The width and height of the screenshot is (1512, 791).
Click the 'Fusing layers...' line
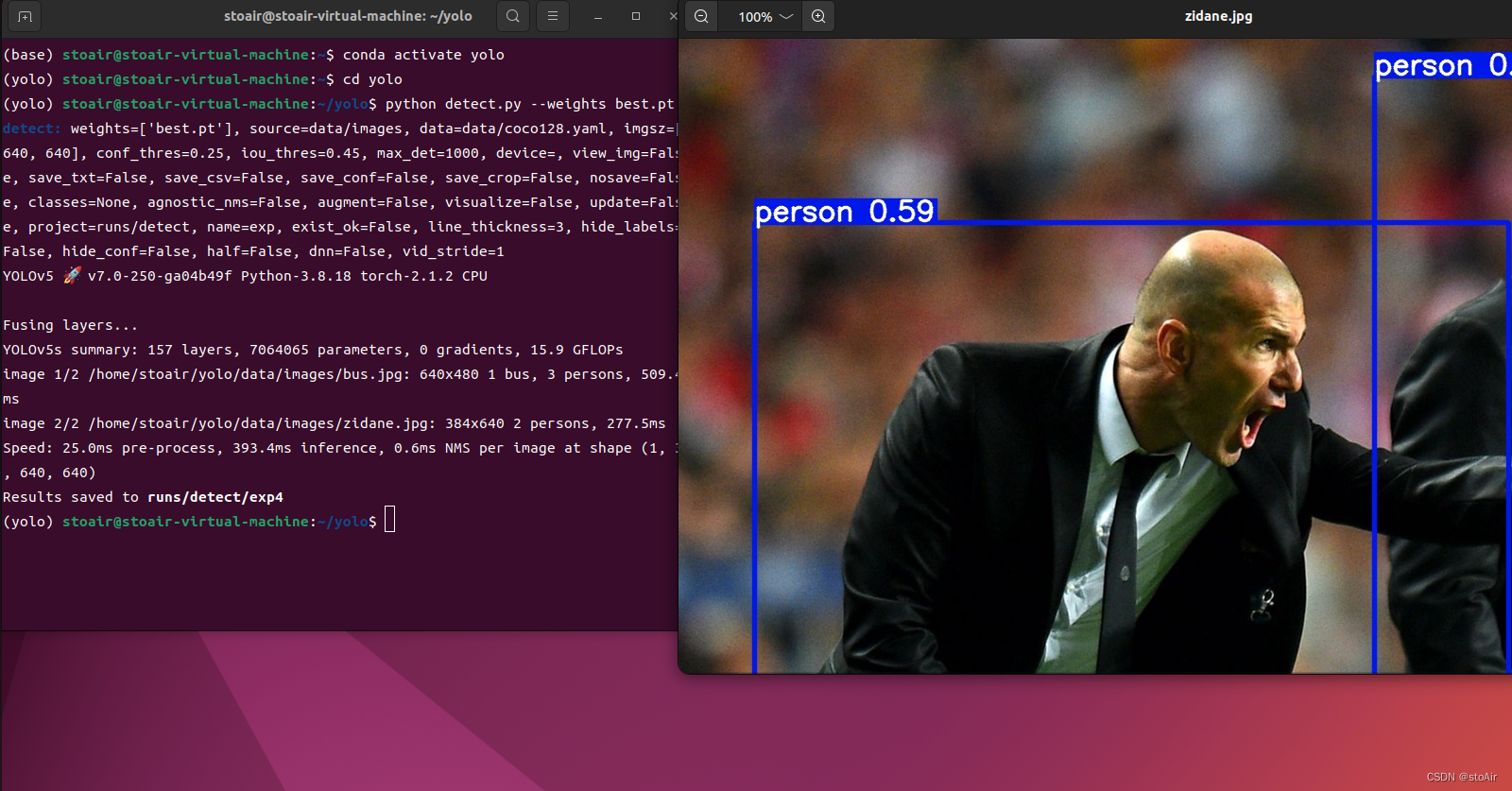[x=70, y=325]
